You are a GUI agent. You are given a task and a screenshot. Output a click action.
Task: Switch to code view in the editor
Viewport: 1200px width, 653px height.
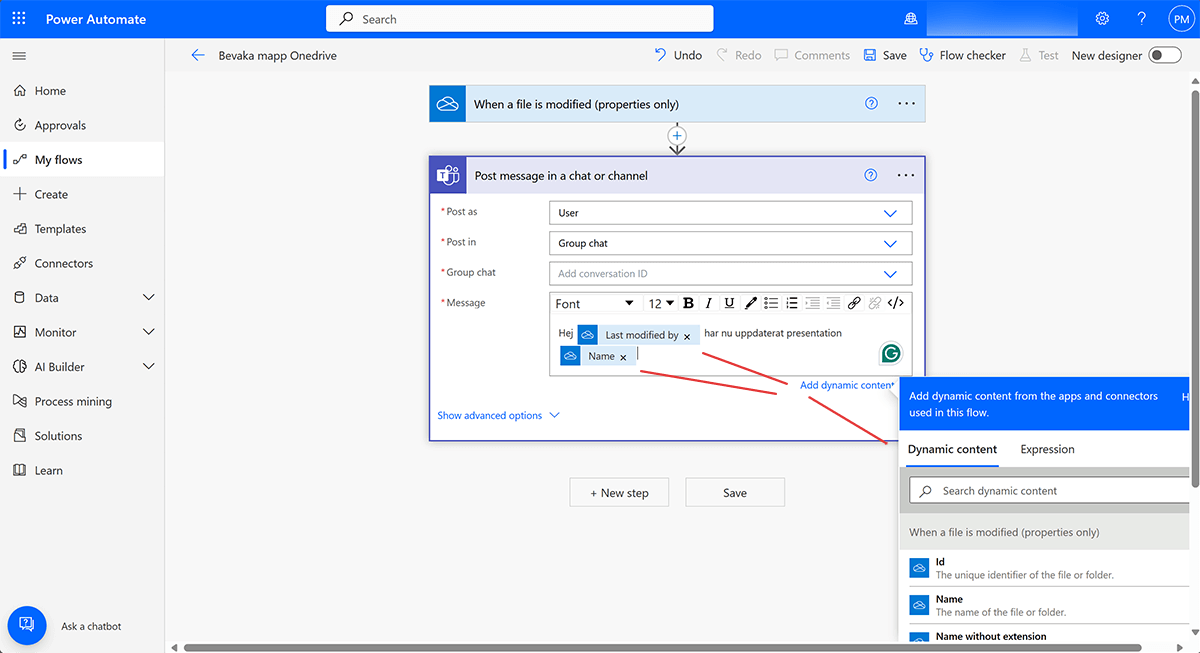[x=896, y=303]
